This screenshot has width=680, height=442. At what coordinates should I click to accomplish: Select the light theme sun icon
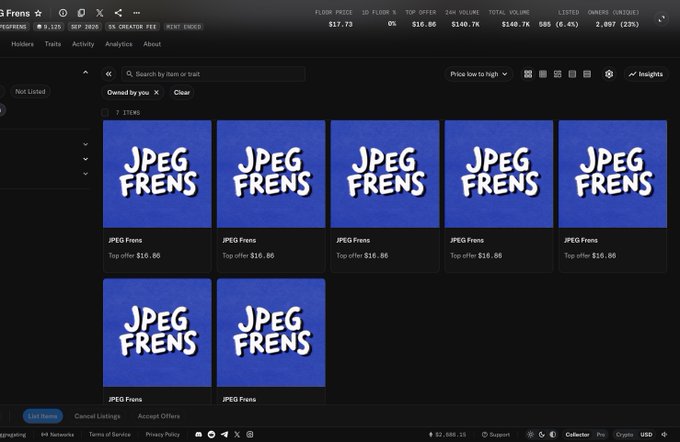530,434
